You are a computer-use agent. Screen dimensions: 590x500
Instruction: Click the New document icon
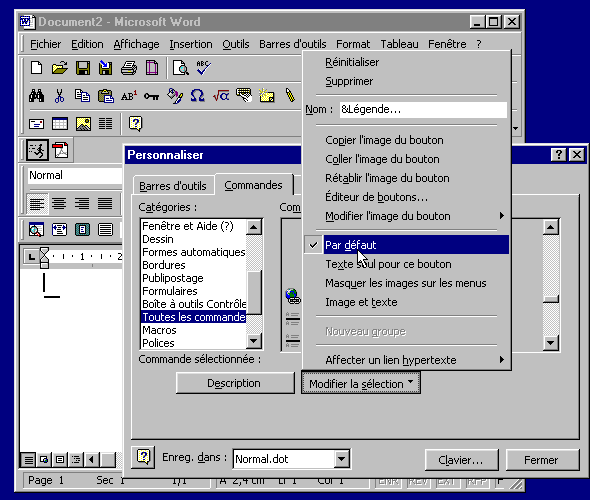[36, 68]
